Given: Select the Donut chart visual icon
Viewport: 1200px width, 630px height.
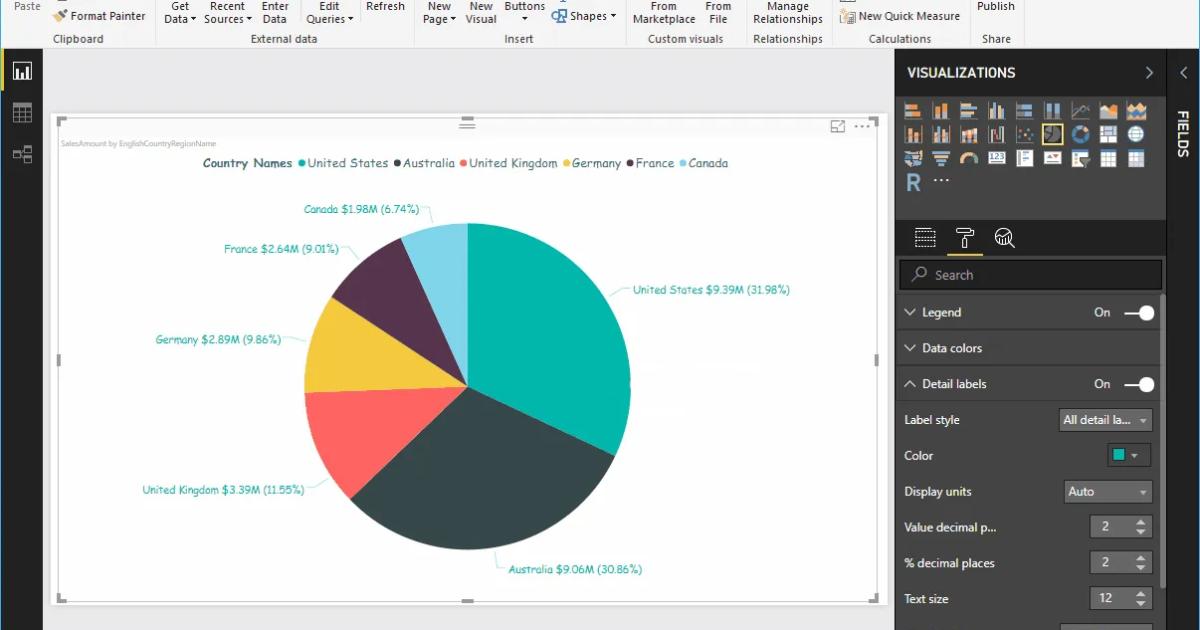Looking at the screenshot, I should click(1080, 133).
